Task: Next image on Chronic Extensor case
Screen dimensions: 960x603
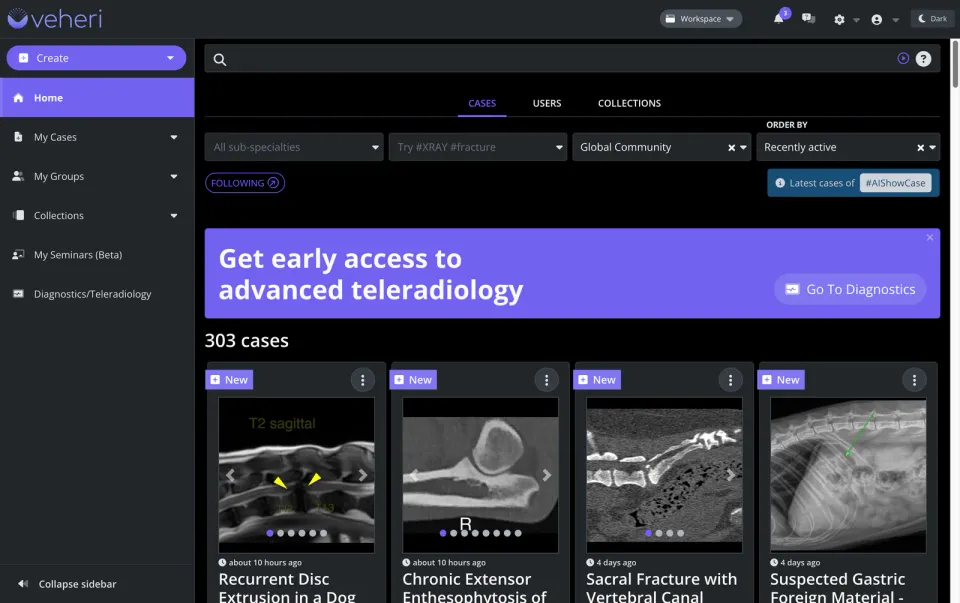Action: point(547,475)
